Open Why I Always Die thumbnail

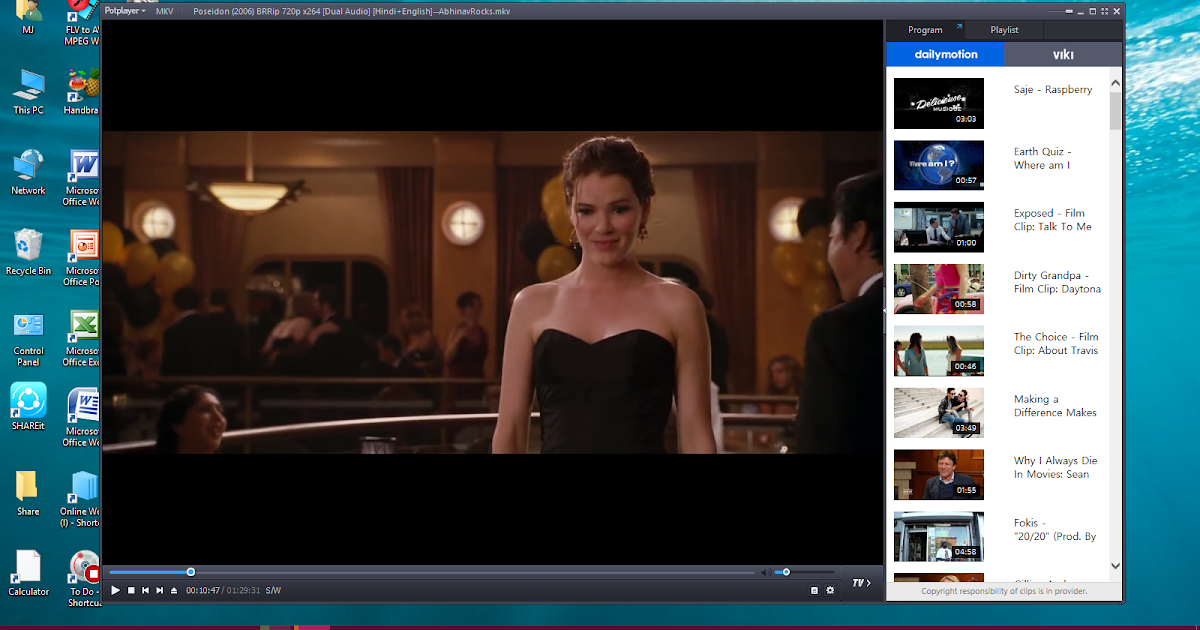point(938,475)
